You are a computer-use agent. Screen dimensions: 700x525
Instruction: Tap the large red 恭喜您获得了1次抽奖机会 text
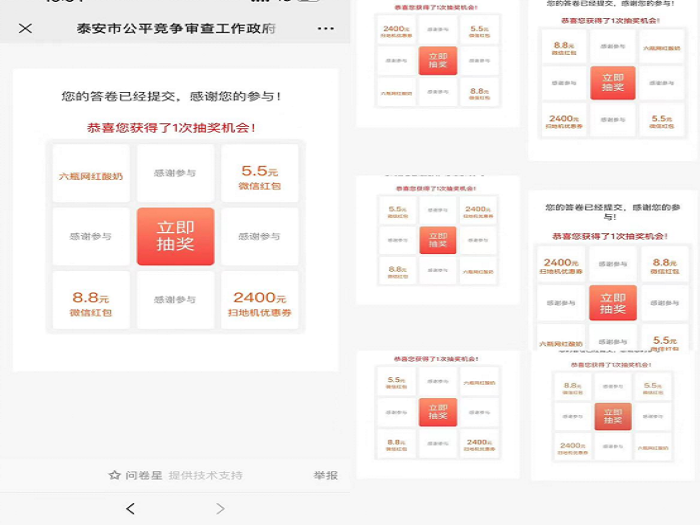point(175,128)
